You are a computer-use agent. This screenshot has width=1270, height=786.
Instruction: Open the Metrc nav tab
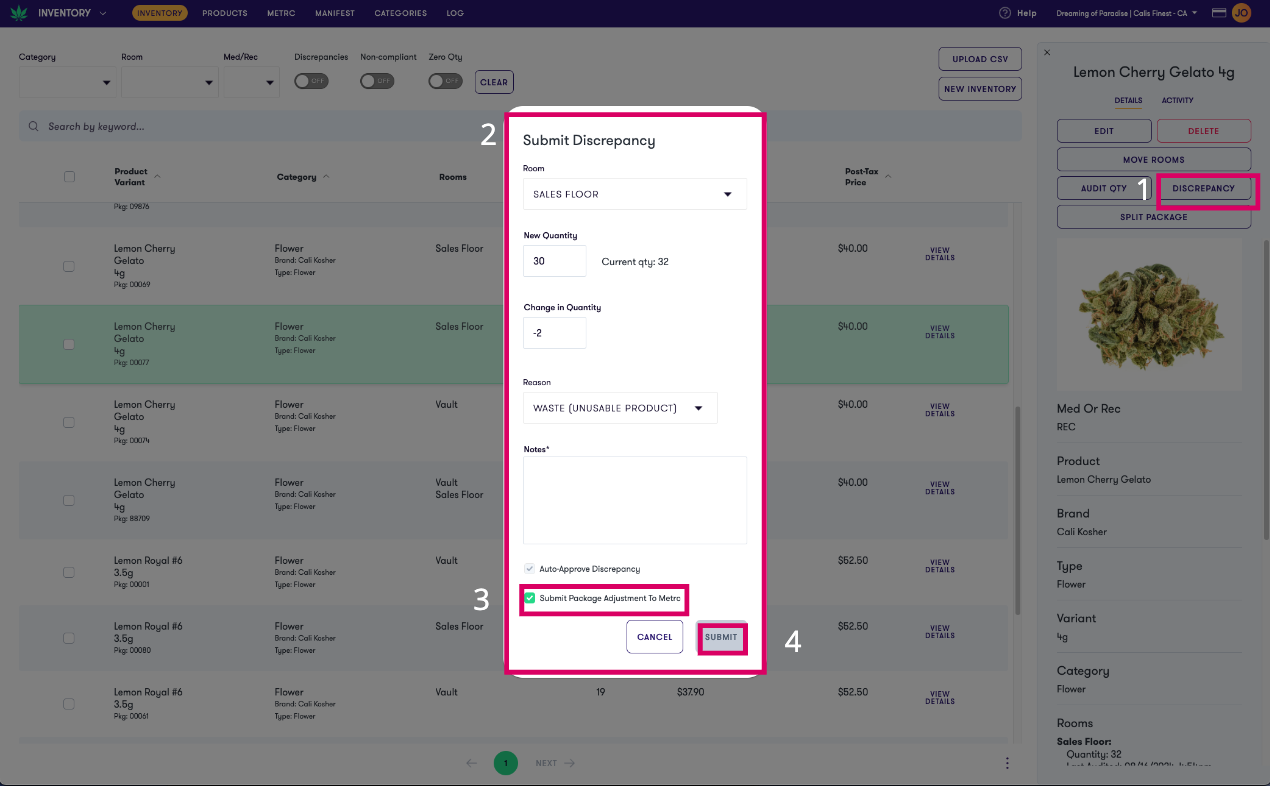click(x=281, y=13)
